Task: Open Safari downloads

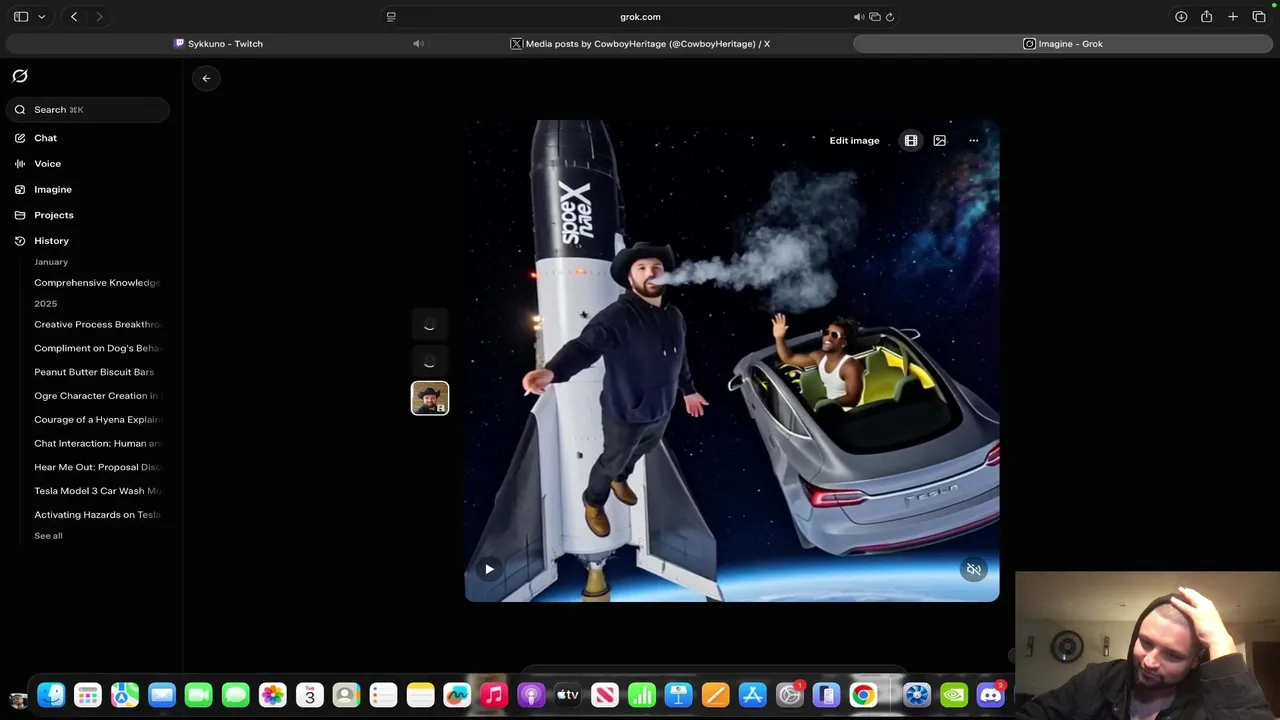Action: tap(1181, 17)
